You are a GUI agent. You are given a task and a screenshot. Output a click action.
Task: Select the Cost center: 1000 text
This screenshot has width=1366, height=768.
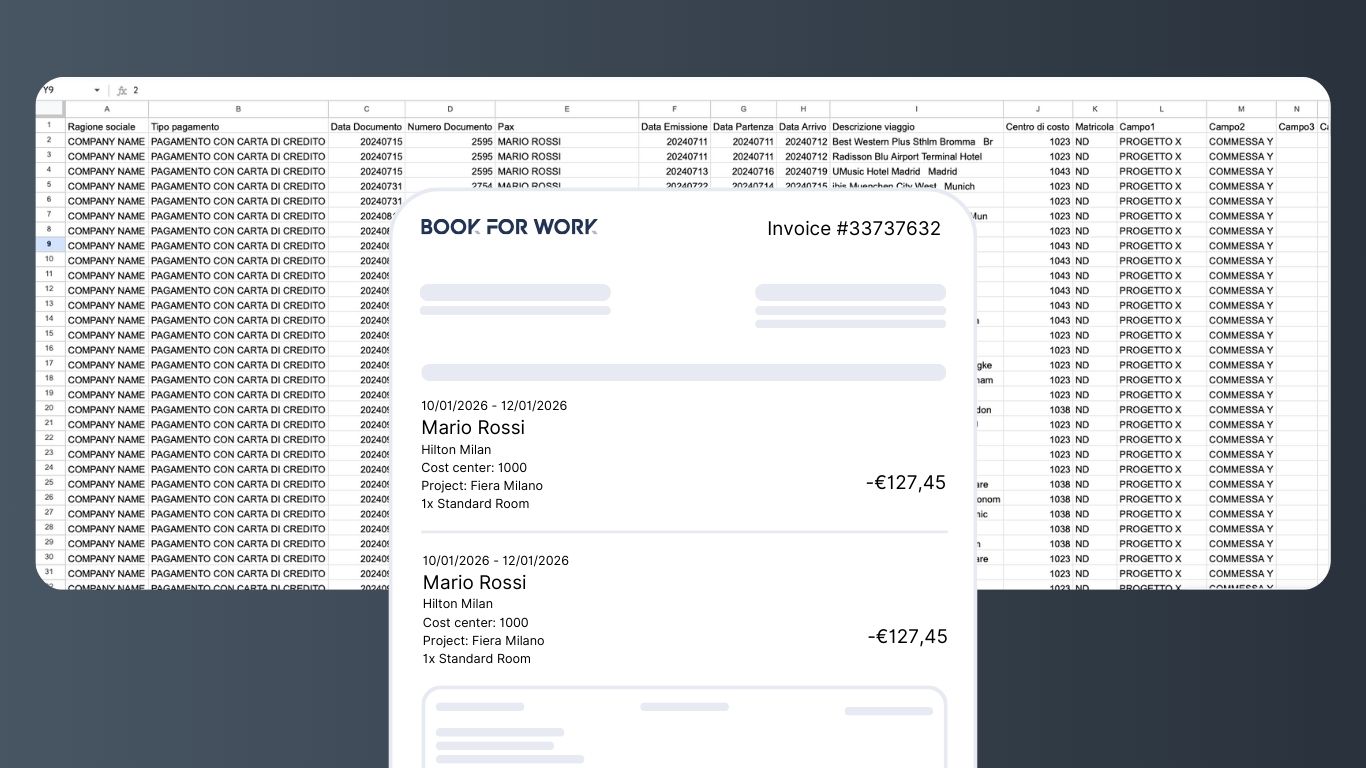[474, 467]
